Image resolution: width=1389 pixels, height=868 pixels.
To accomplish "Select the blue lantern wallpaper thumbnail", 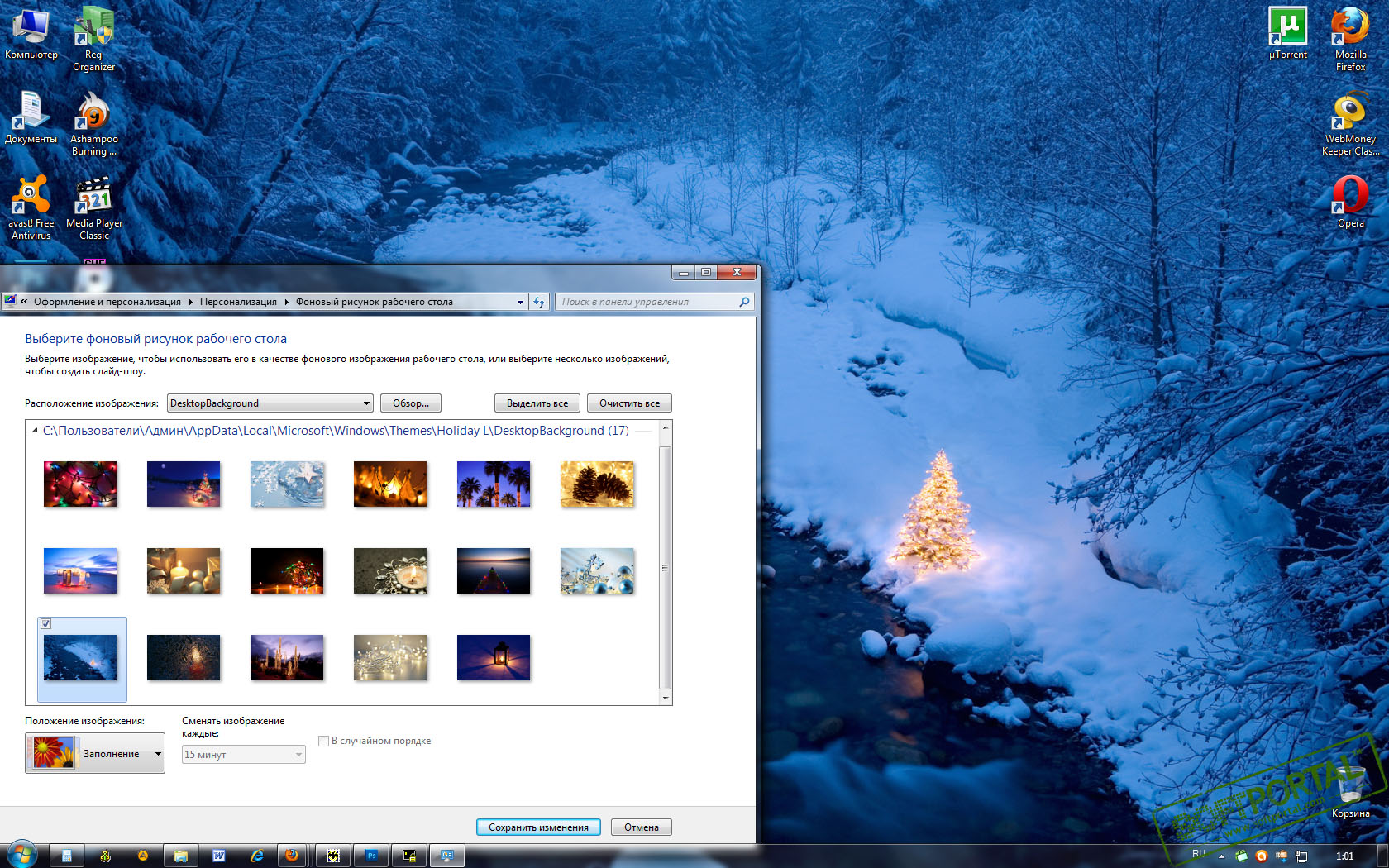I will point(494,657).
